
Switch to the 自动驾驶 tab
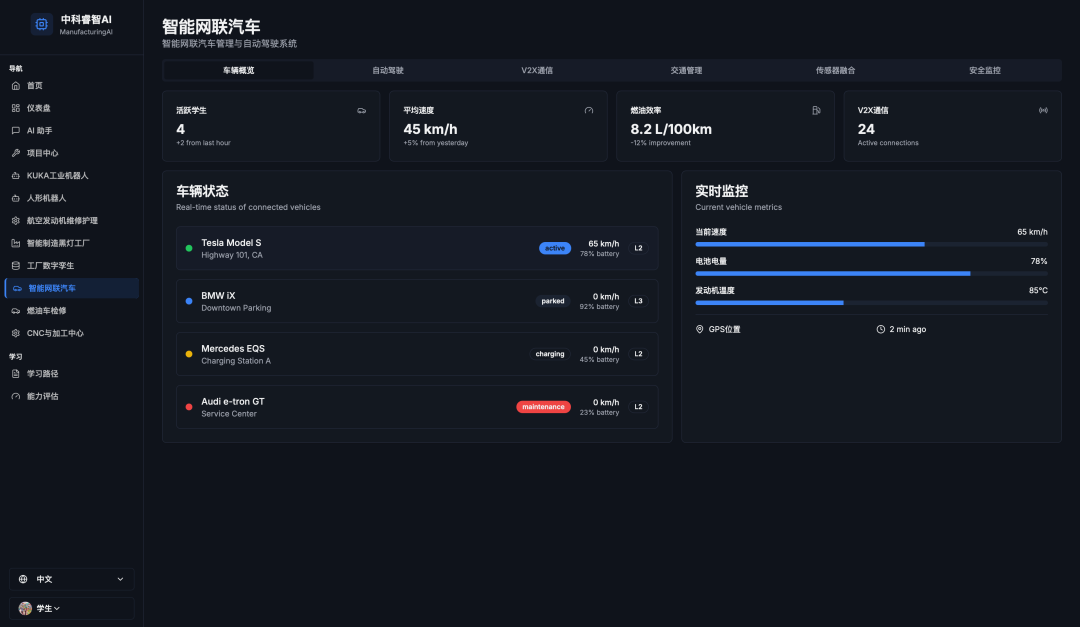coord(388,71)
